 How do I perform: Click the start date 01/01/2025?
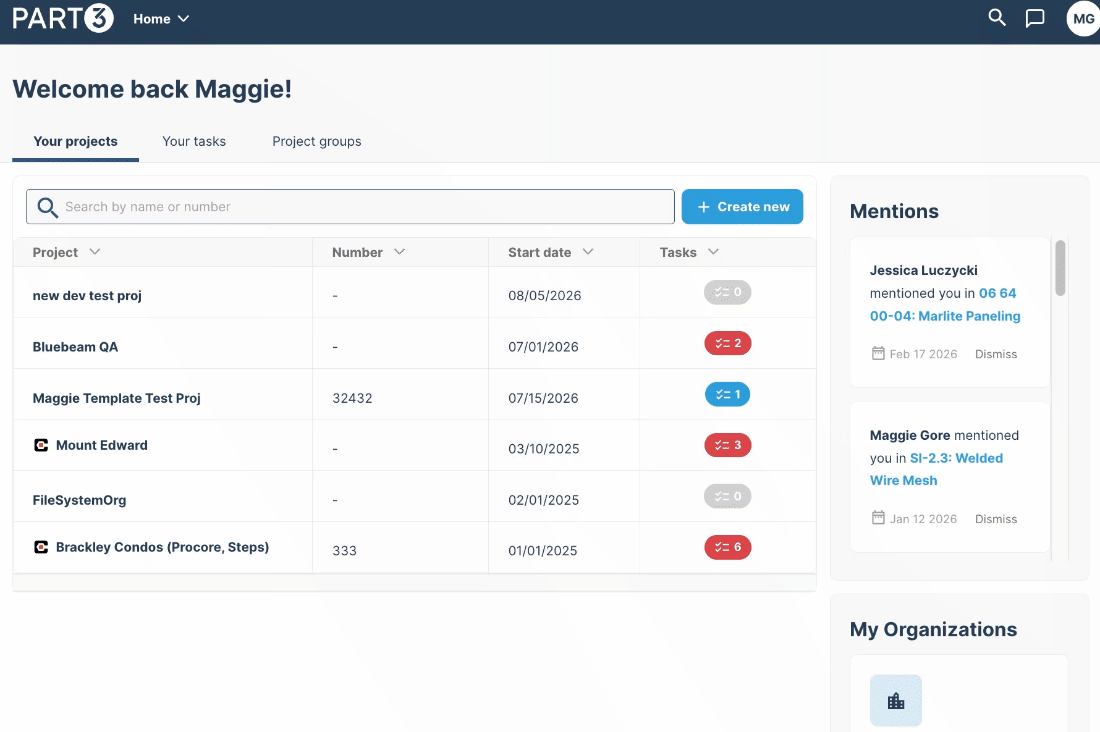pyautogui.click(x=543, y=551)
